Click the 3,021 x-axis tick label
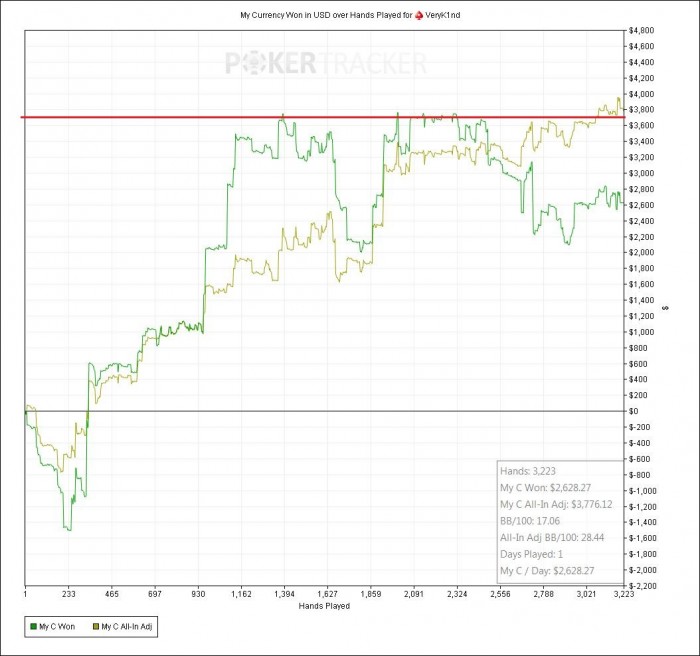 pyautogui.click(x=587, y=594)
